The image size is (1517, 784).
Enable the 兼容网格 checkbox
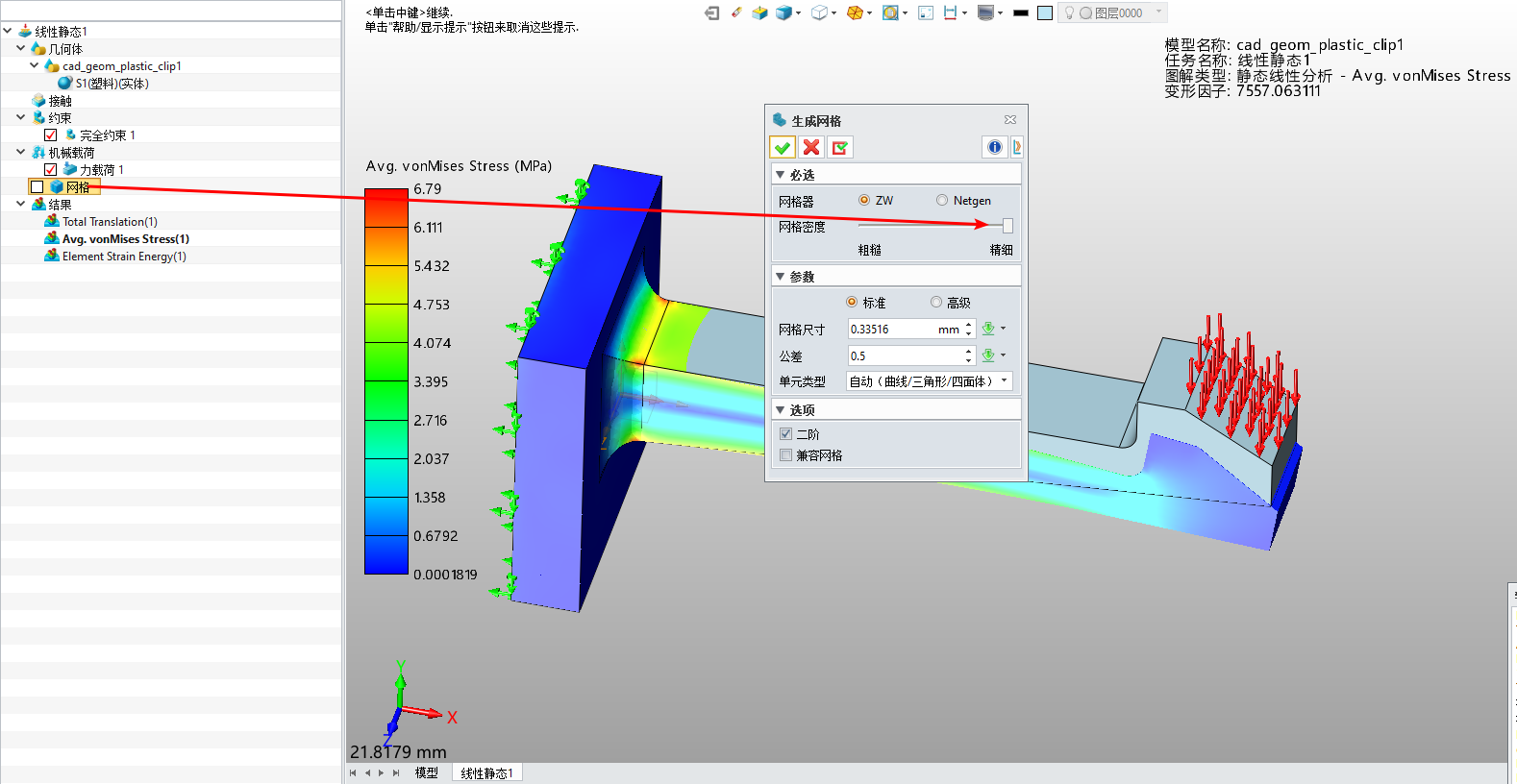click(x=786, y=455)
